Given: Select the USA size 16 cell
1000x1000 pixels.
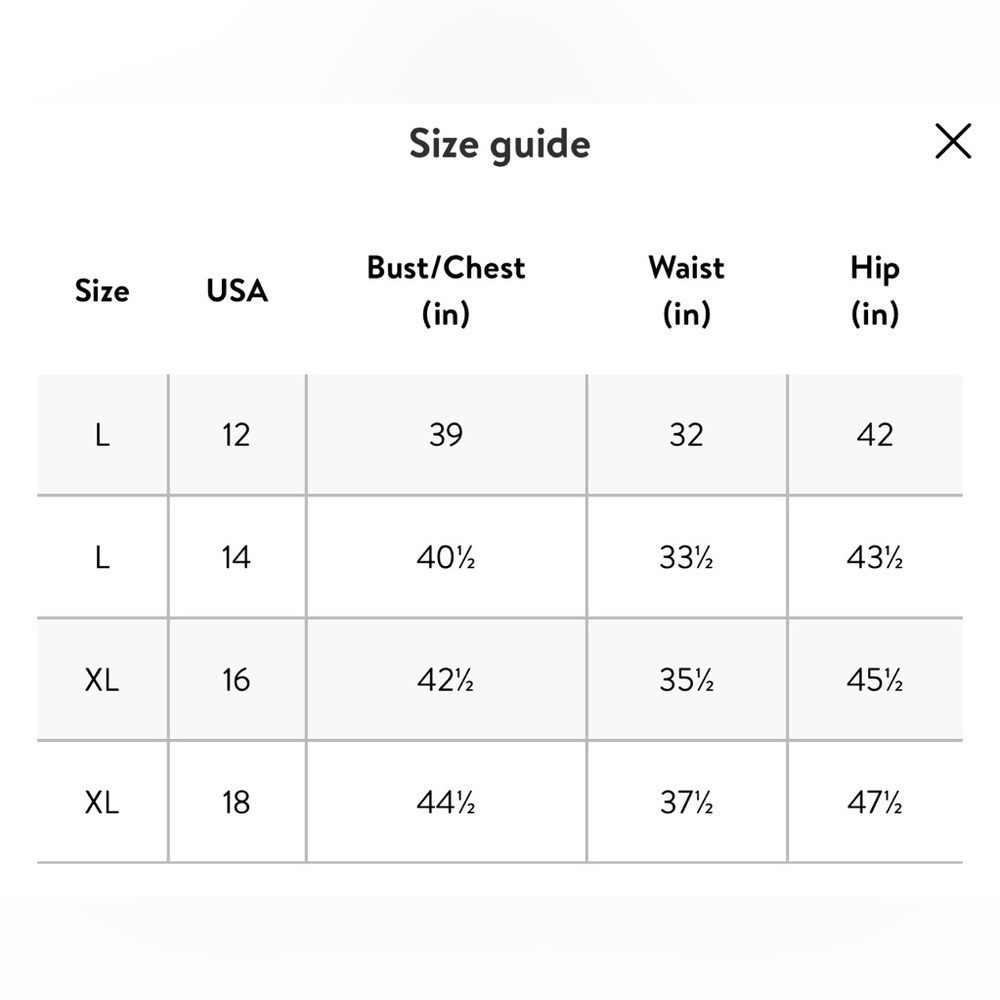Looking at the screenshot, I should (x=237, y=679).
